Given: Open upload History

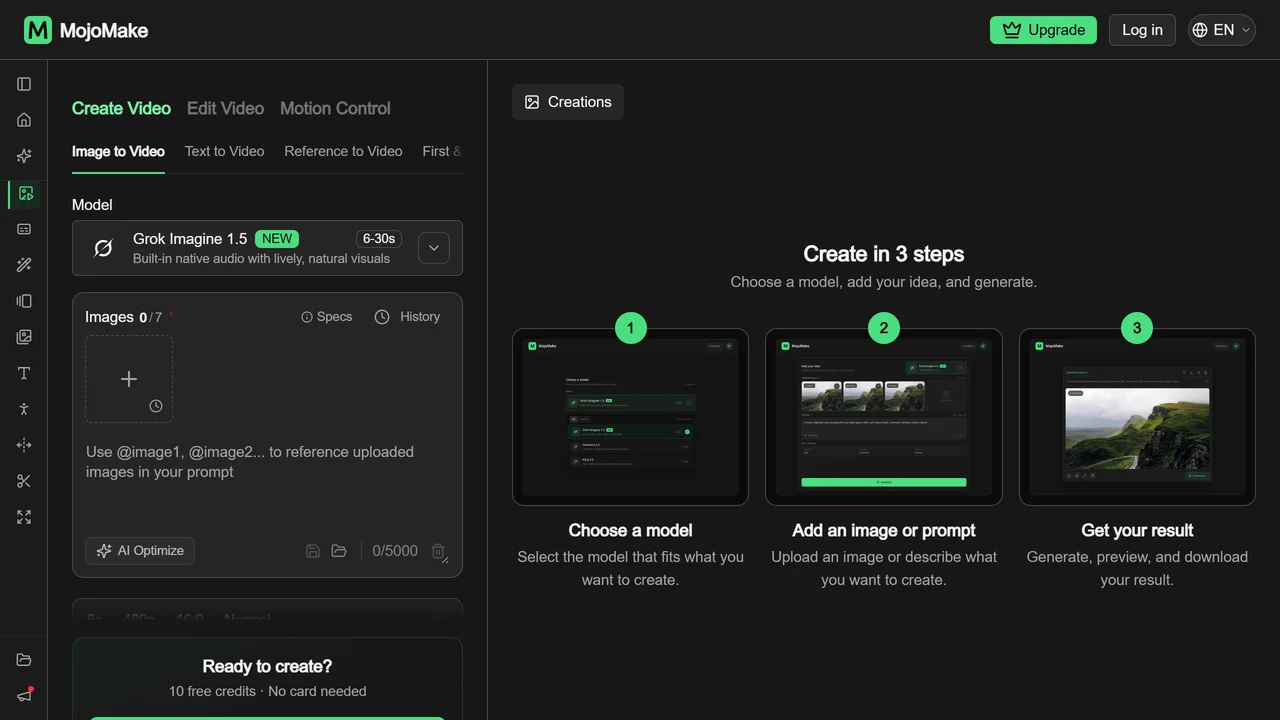Looking at the screenshot, I should tap(407, 317).
